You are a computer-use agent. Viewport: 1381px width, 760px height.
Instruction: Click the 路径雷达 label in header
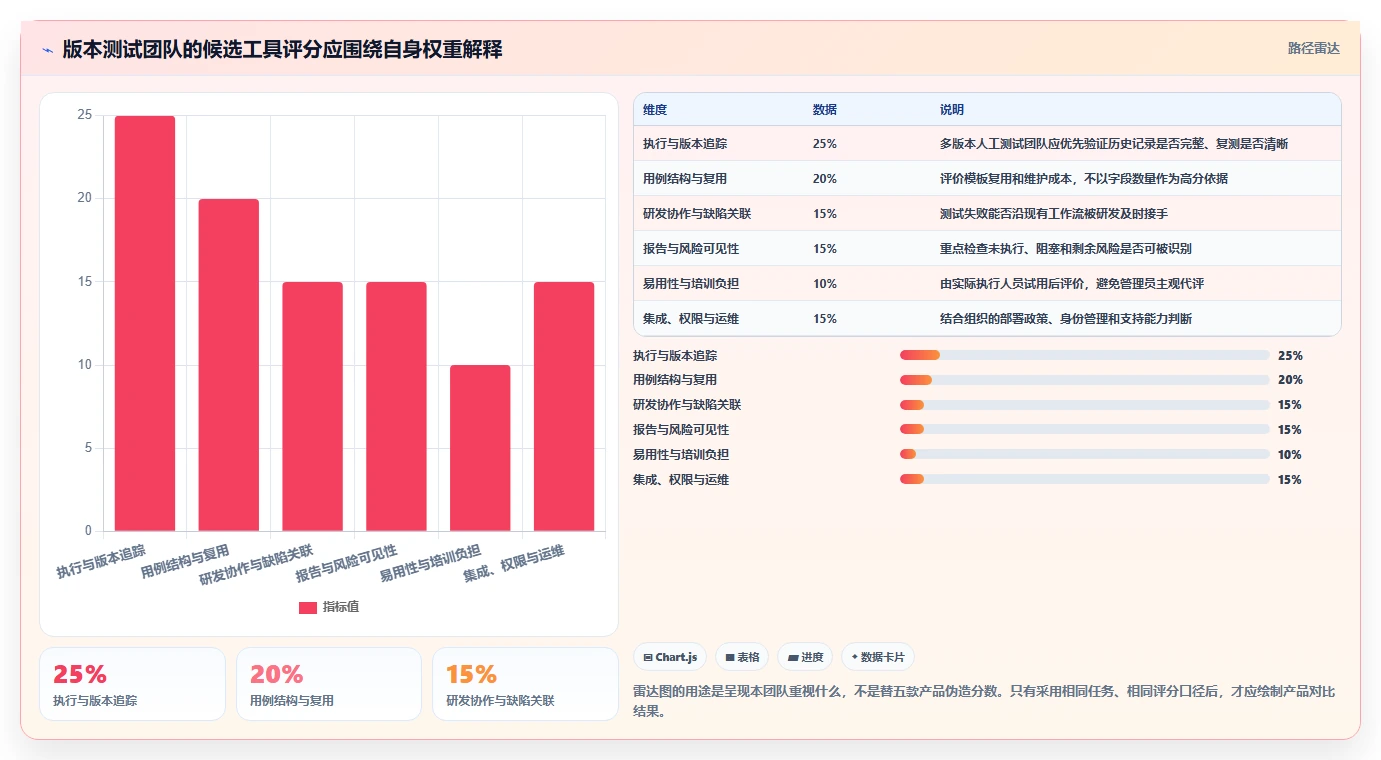1313,48
